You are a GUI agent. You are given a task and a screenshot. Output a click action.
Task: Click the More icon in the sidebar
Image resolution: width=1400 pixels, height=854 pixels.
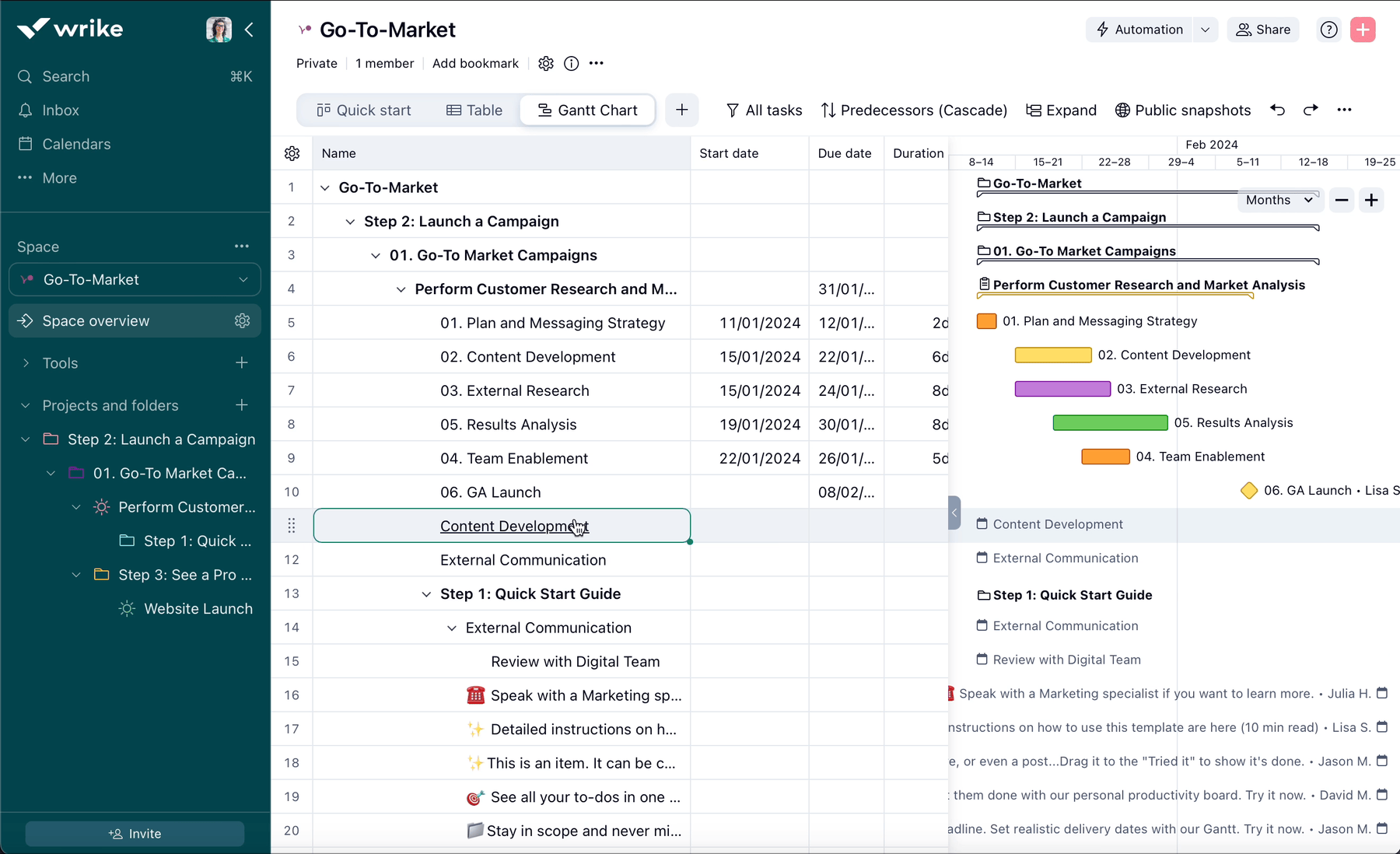point(24,177)
